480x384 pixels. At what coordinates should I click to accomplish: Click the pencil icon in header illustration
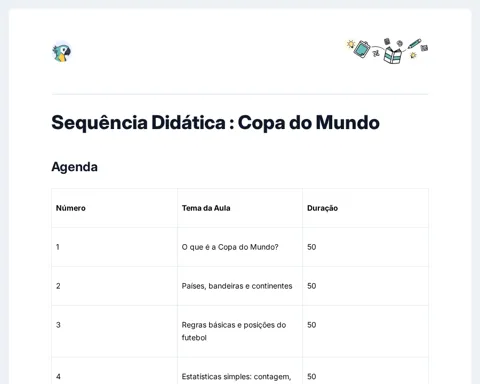pos(414,44)
